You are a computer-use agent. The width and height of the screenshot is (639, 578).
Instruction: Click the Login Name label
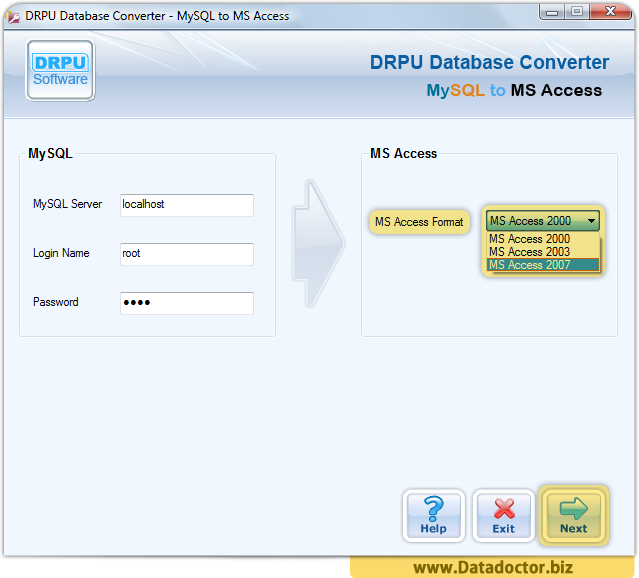coord(61,253)
